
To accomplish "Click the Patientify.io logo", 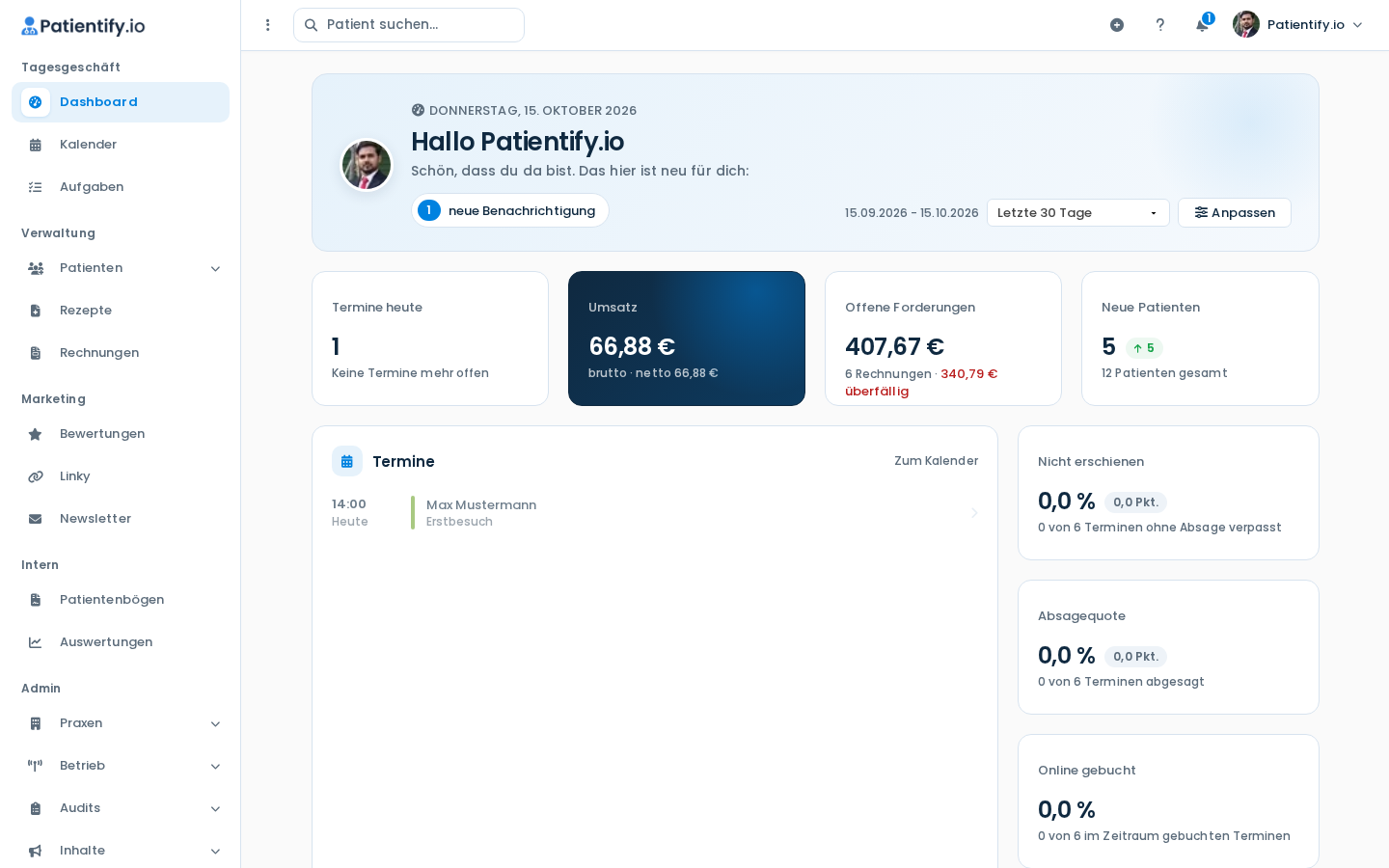I will [x=83, y=26].
